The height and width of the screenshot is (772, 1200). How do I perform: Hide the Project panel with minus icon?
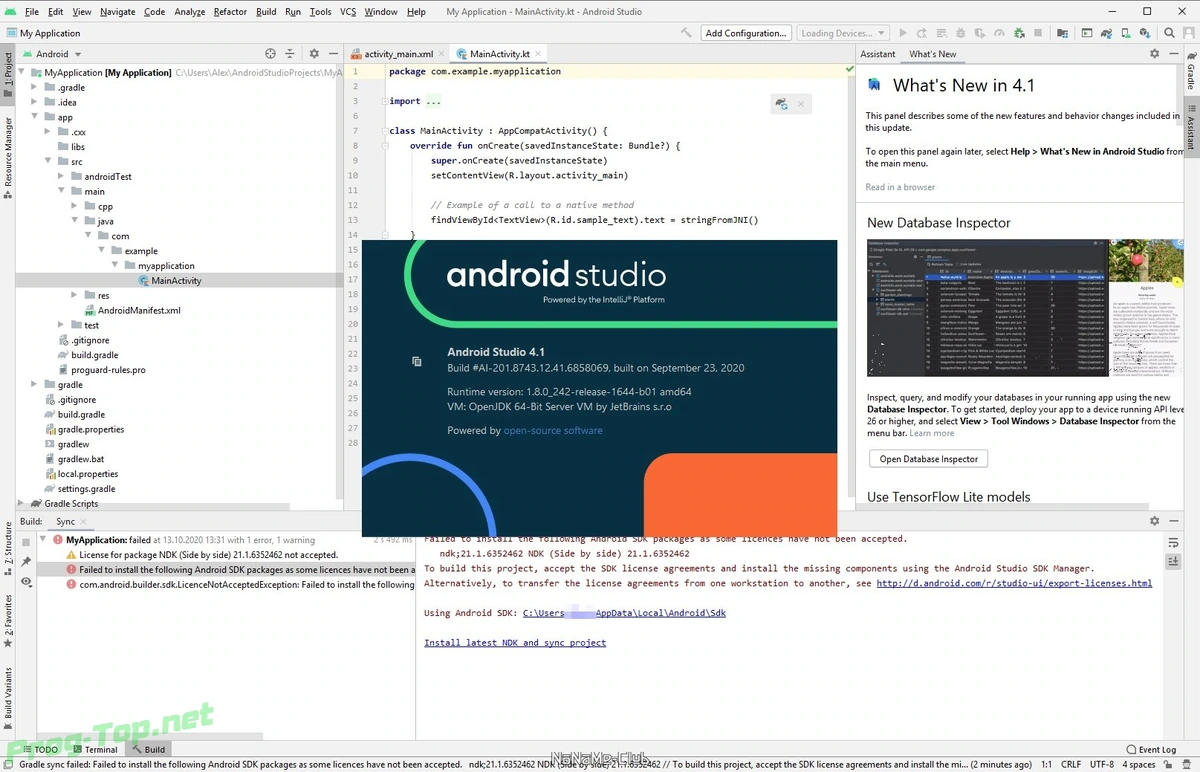[x=333, y=53]
